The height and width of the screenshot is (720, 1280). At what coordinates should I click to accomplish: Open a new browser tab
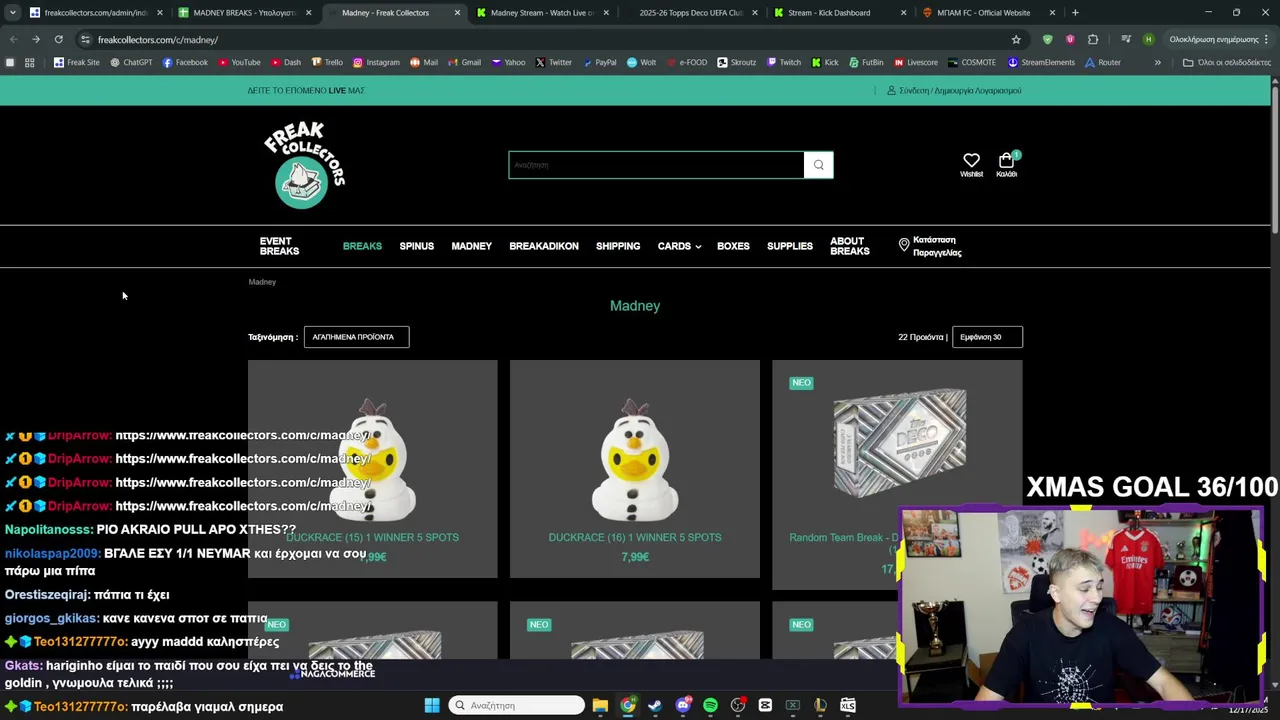[1075, 13]
